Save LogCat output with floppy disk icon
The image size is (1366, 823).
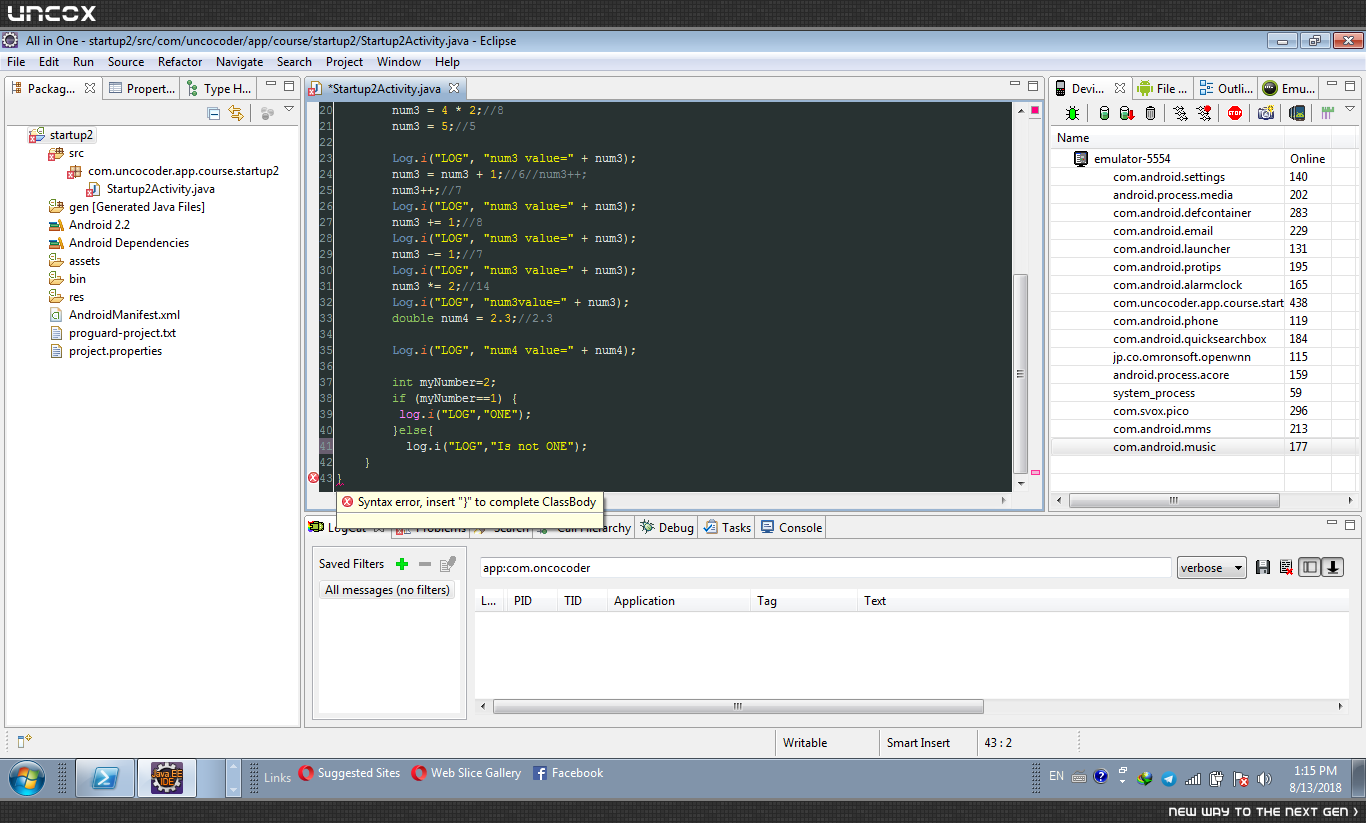point(1263,568)
